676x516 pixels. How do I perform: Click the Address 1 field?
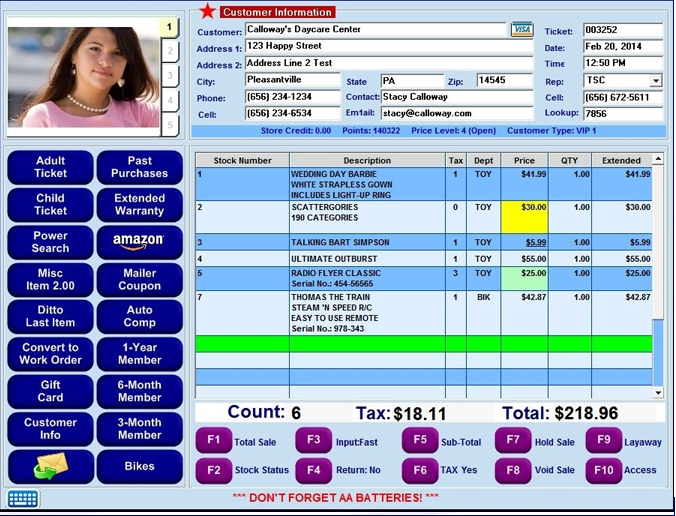tap(389, 46)
